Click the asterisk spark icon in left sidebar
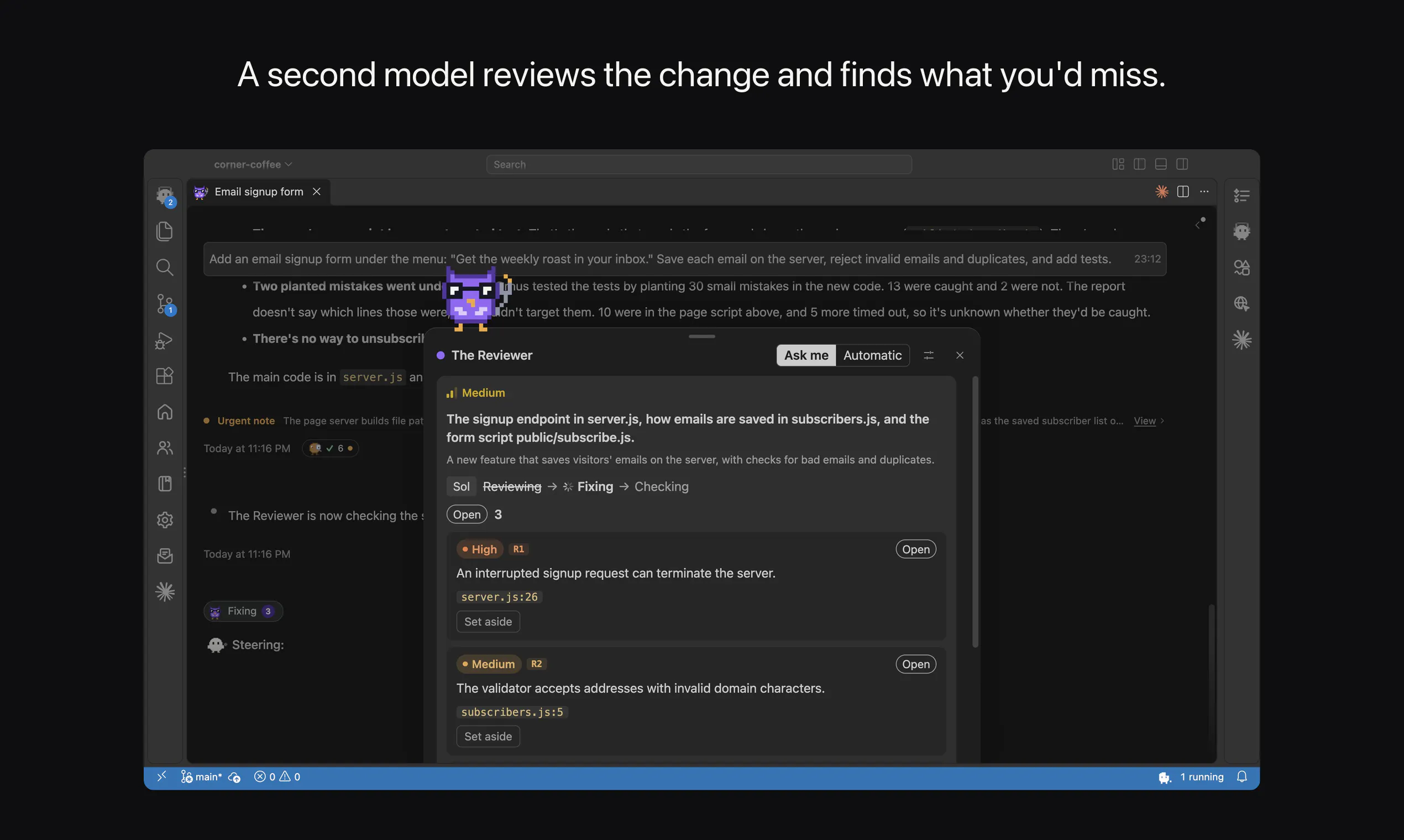Viewport: 1404px width, 840px height. [x=165, y=591]
